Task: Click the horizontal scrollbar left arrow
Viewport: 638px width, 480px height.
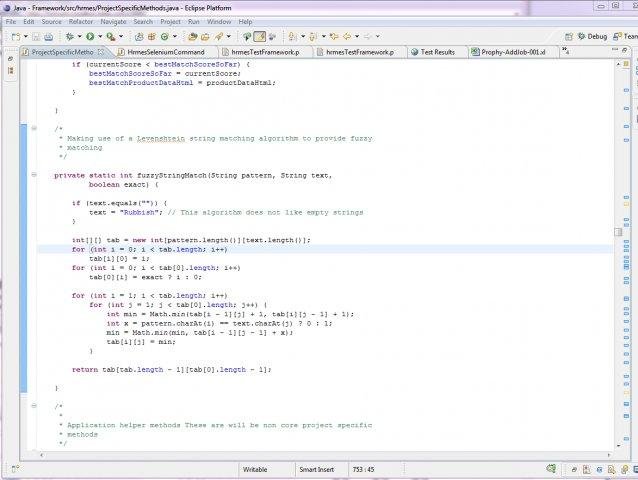Action: click(x=42, y=455)
